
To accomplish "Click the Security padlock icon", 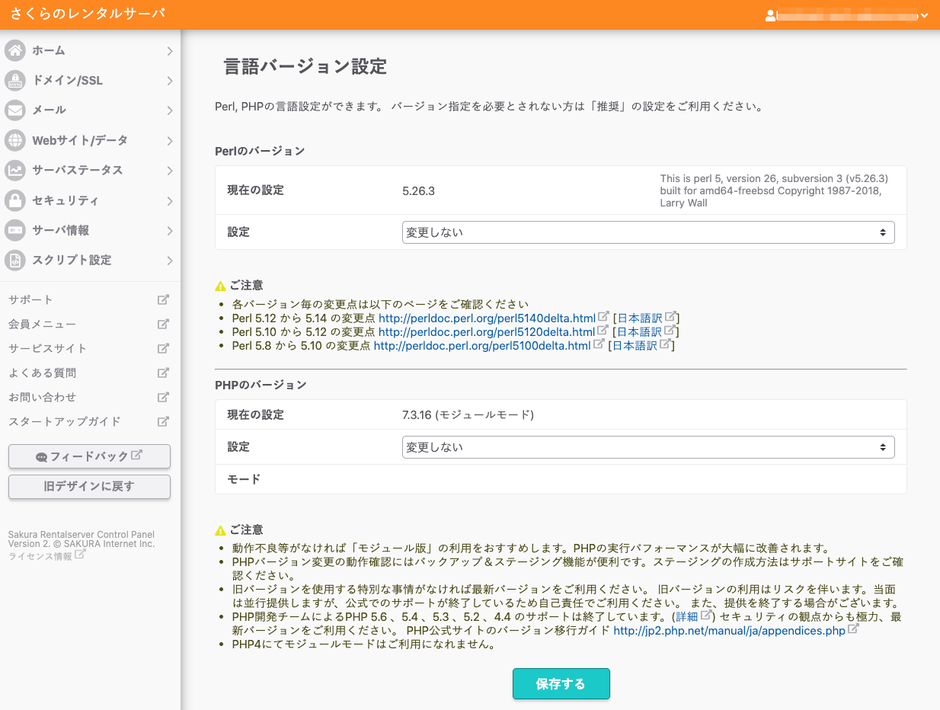I will 15,201.
